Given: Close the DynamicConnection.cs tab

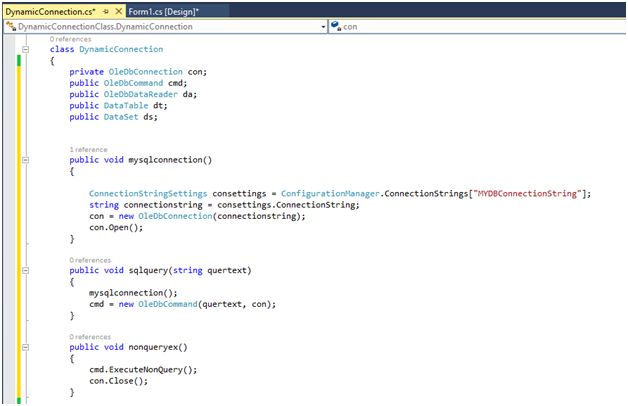Looking at the screenshot, I should click(x=119, y=12).
